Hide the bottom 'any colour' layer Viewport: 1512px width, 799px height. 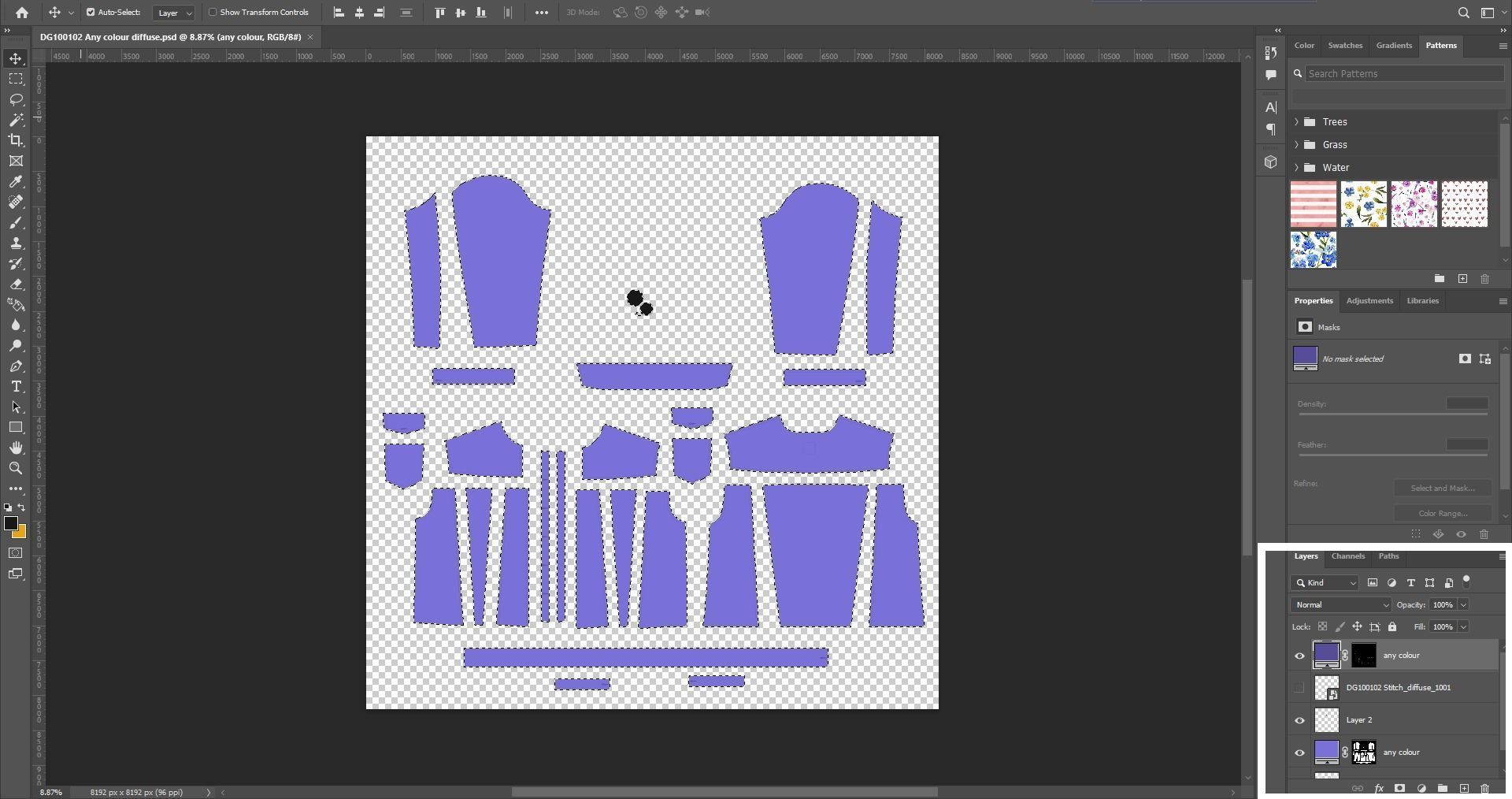coord(1299,753)
